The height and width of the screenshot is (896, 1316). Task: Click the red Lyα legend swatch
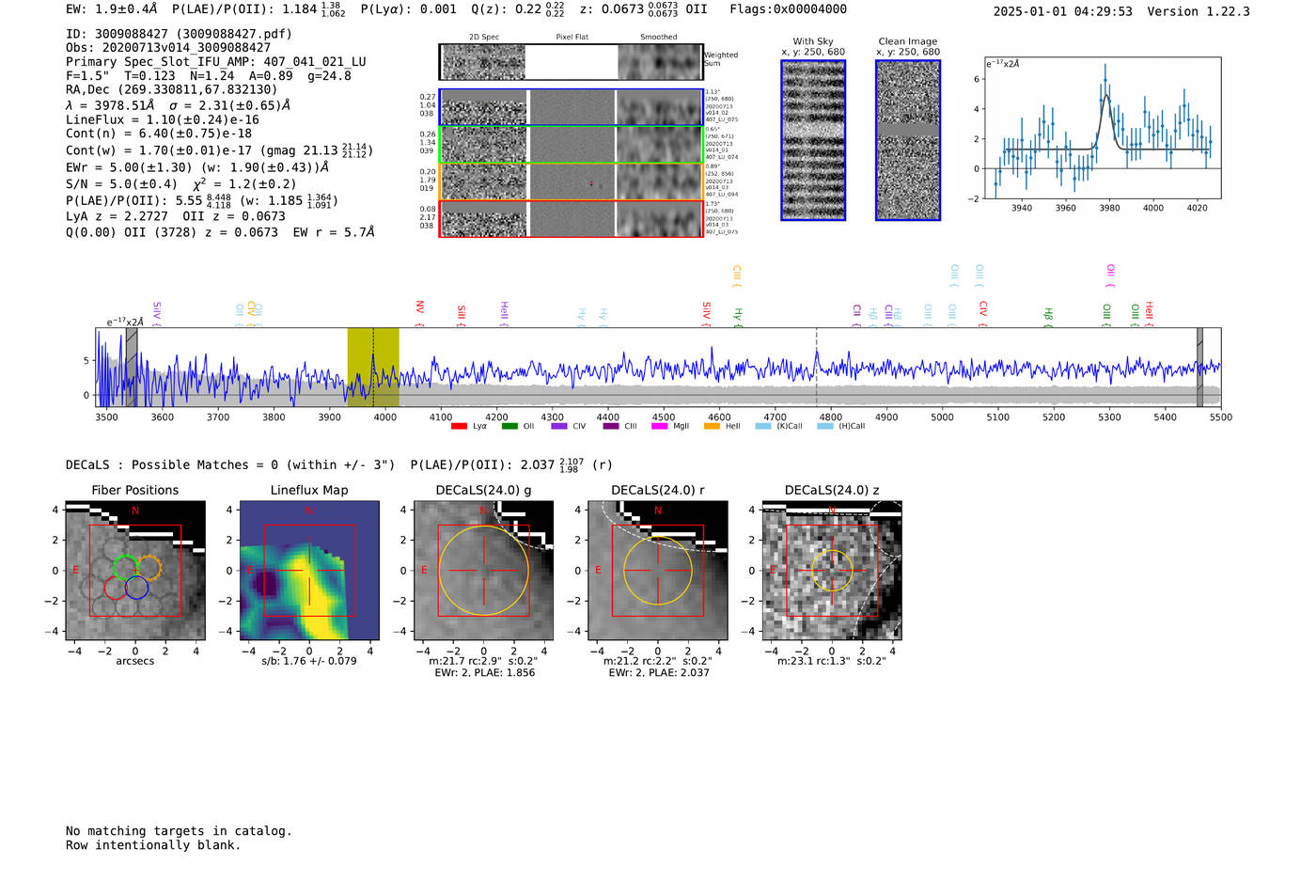click(459, 426)
